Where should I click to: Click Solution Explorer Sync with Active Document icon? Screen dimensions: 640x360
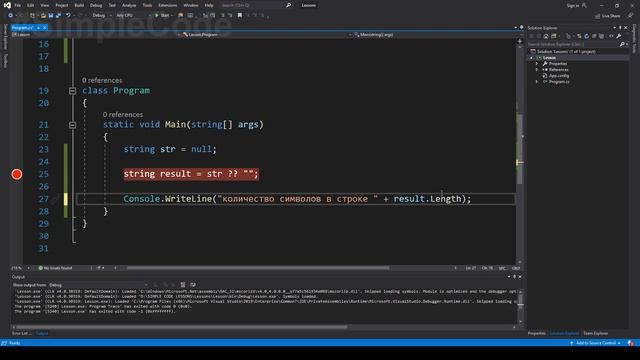tap(579, 36)
